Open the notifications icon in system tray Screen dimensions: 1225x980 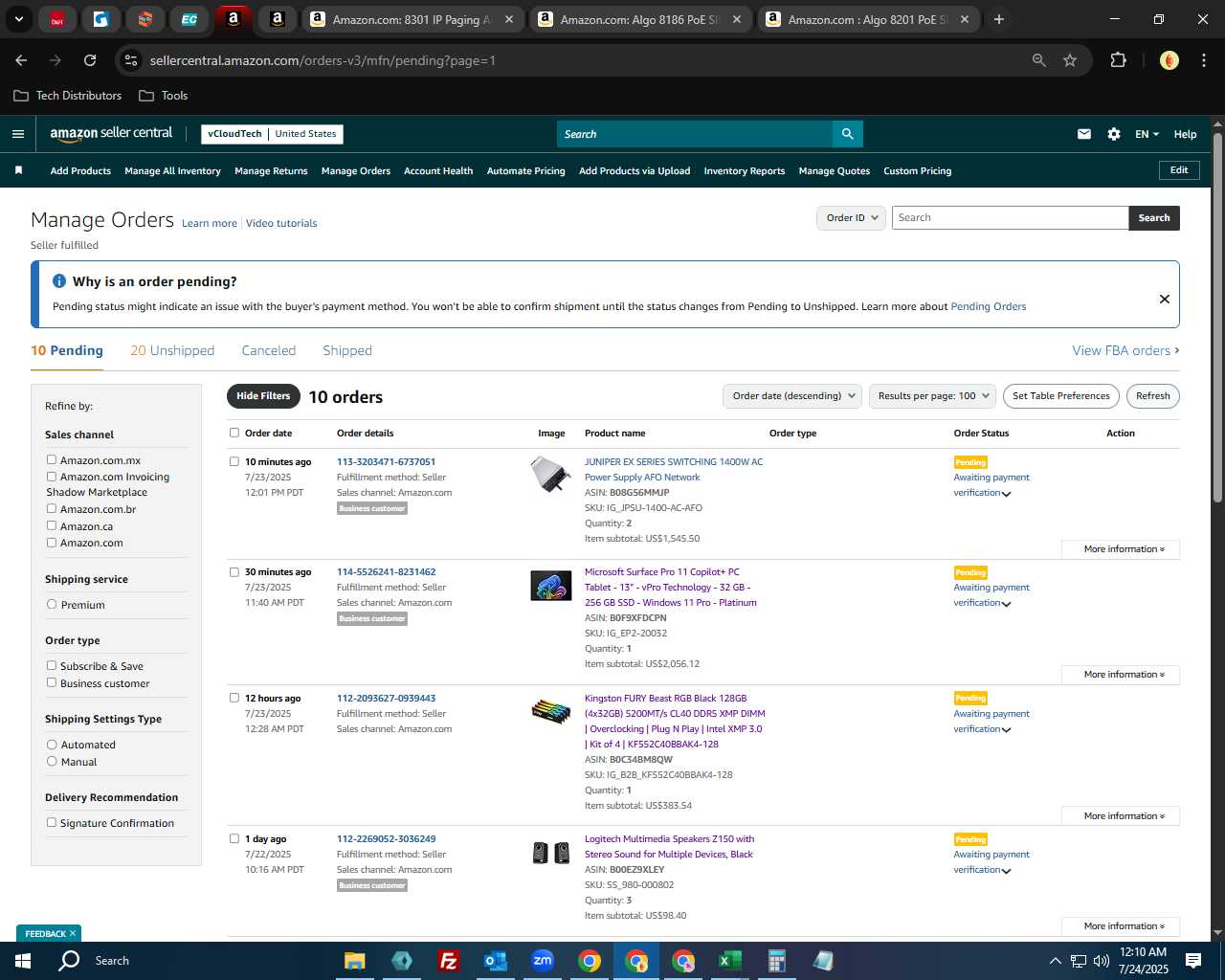coord(1193,961)
